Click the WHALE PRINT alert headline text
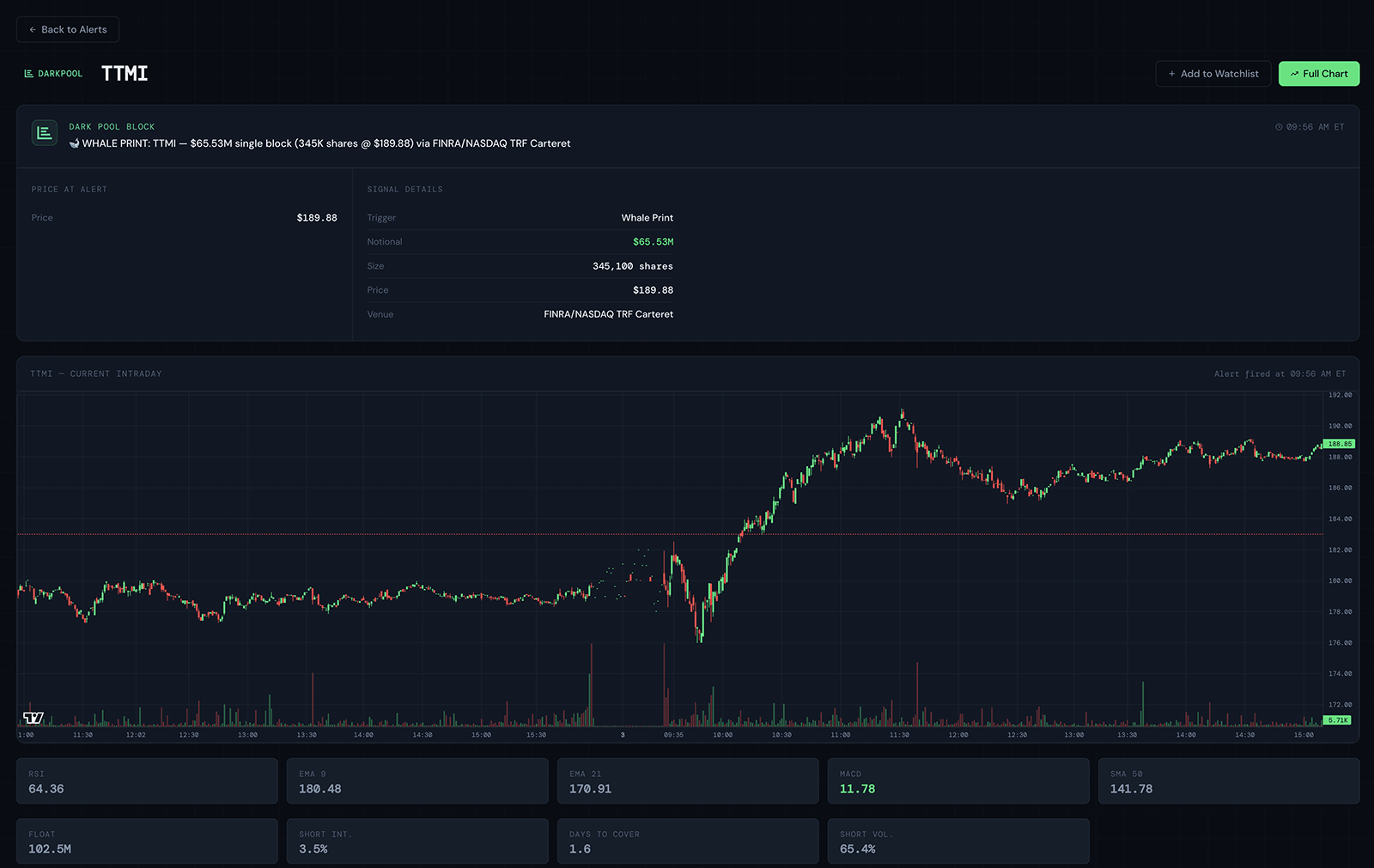 [319, 143]
